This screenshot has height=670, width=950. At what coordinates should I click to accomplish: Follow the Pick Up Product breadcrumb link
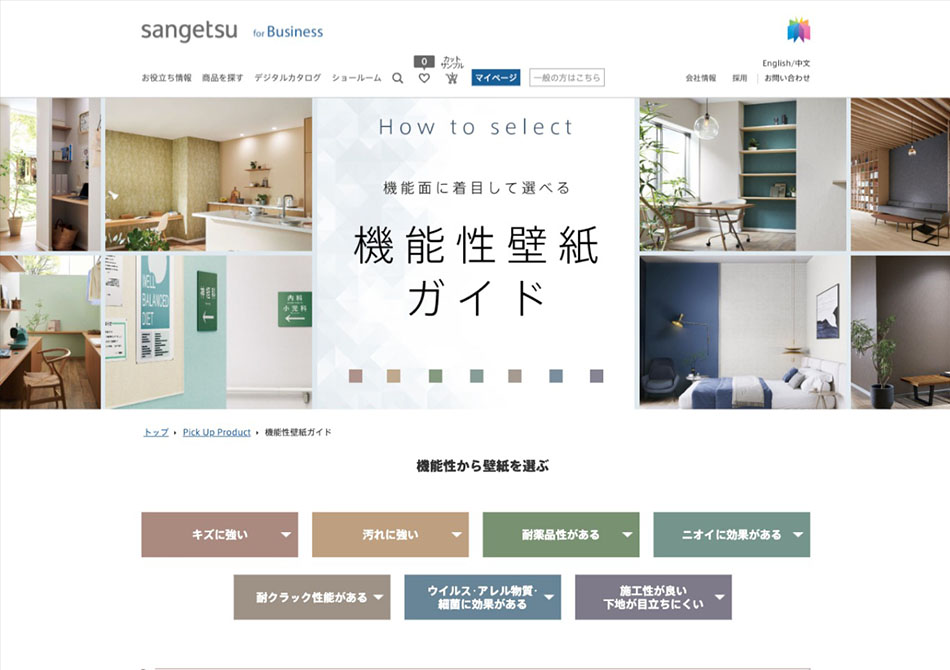click(x=216, y=432)
